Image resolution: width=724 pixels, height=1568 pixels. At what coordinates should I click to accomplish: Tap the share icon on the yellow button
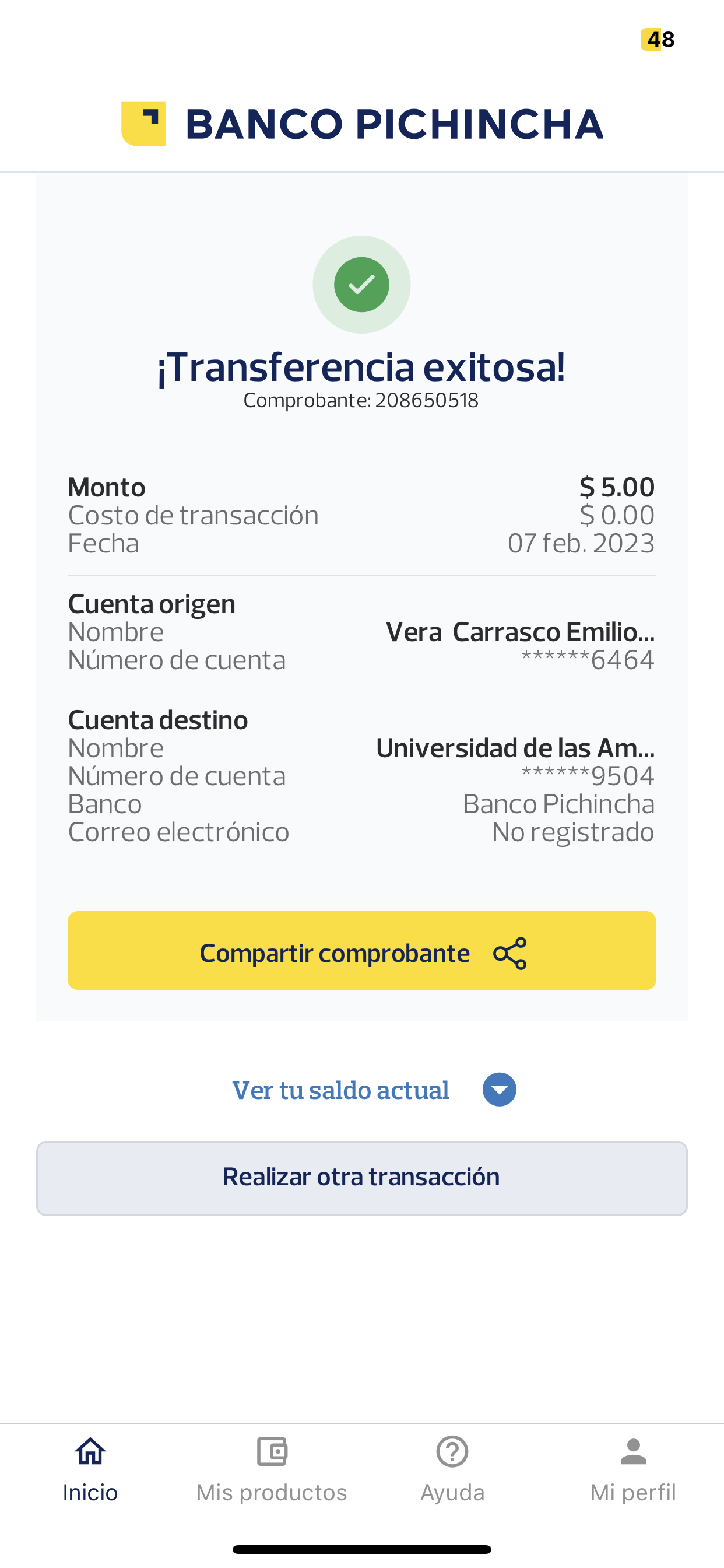(510, 953)
